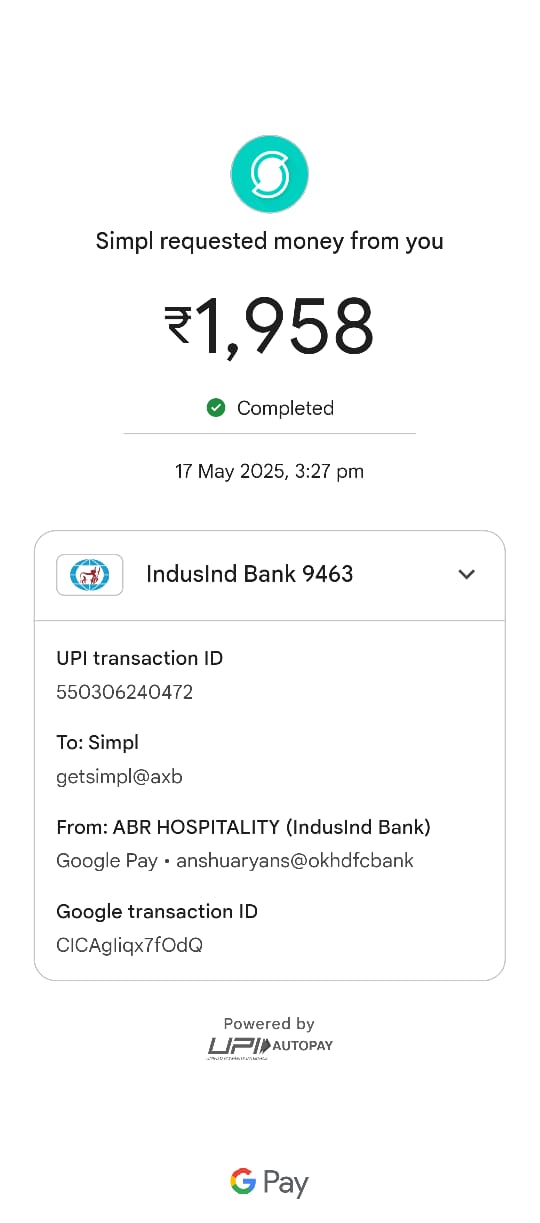Viewport: 540px width, 1223px height.
Task: Tap the UPI transaction ID number 550306240472
Action: click(x=125, y=692)
